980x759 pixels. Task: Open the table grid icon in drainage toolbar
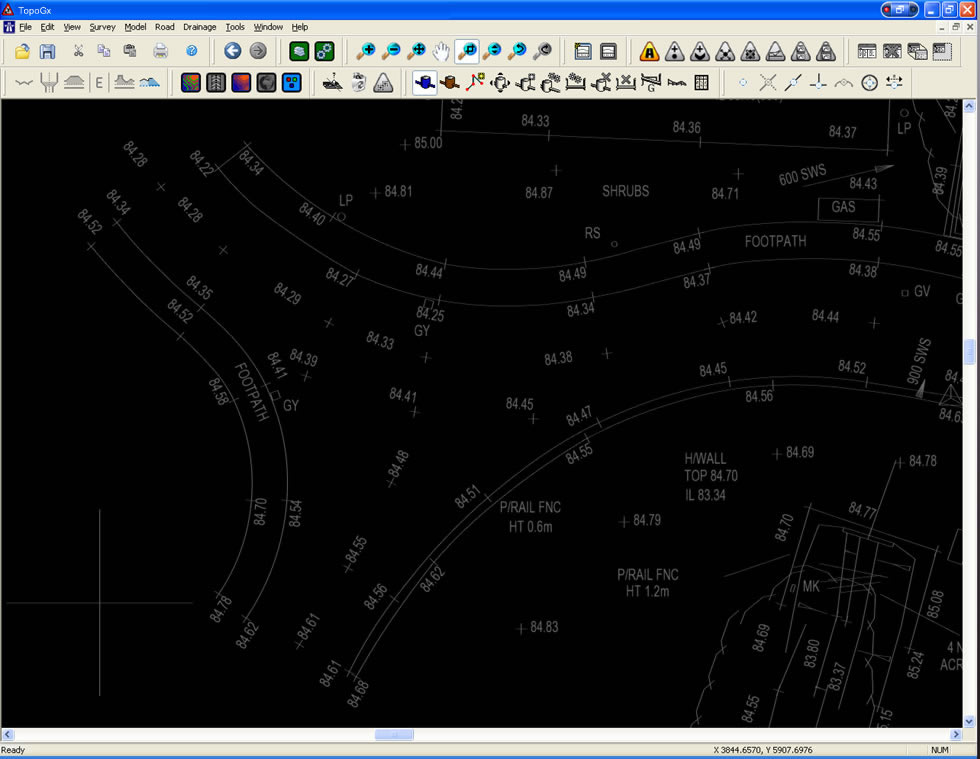click(x=702, y=83)
